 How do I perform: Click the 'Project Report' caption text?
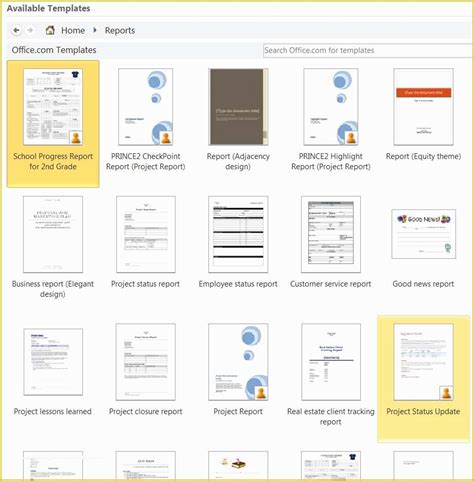pos(238,411)
